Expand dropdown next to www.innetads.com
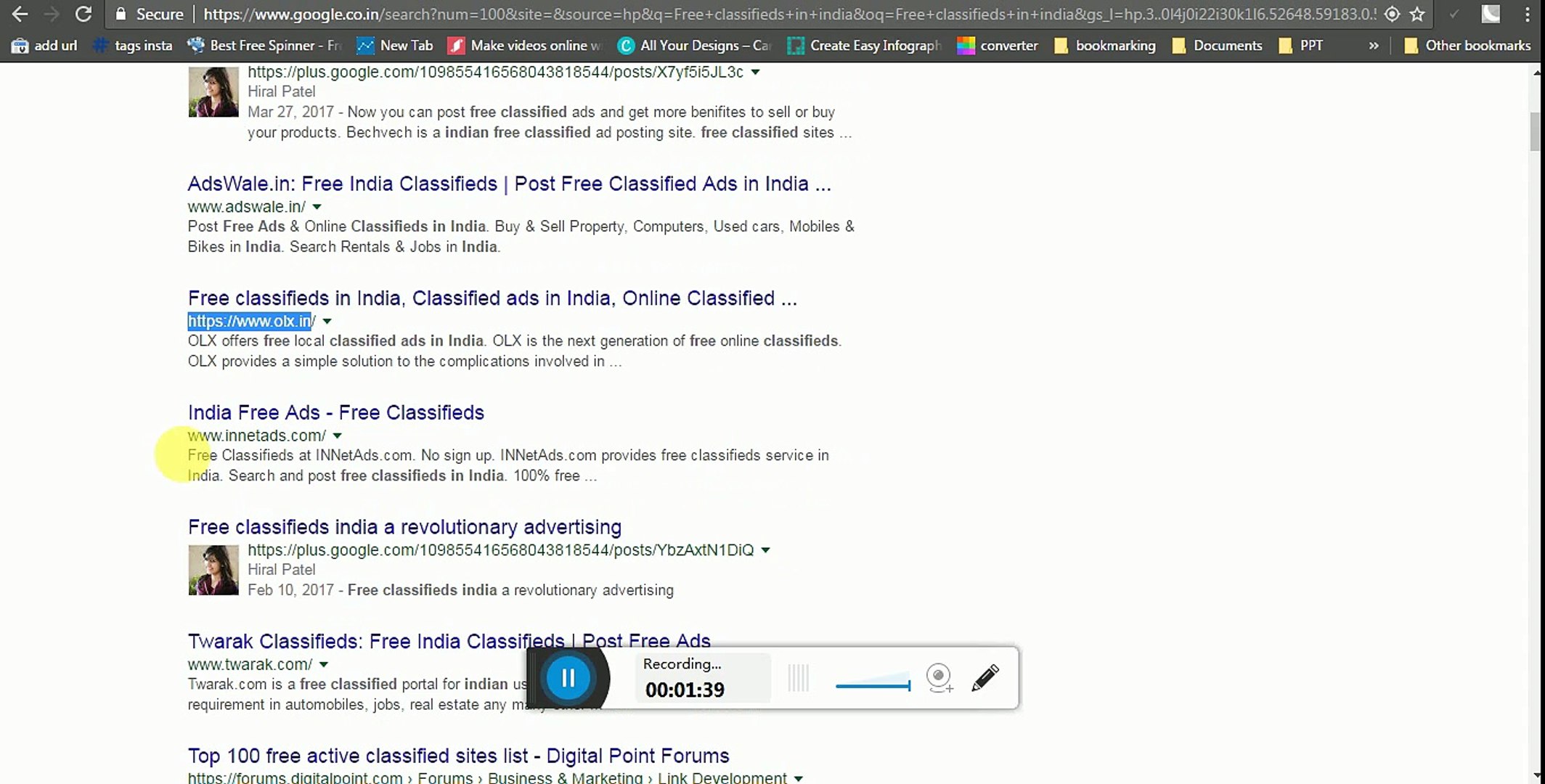 (x=338, y=436)
